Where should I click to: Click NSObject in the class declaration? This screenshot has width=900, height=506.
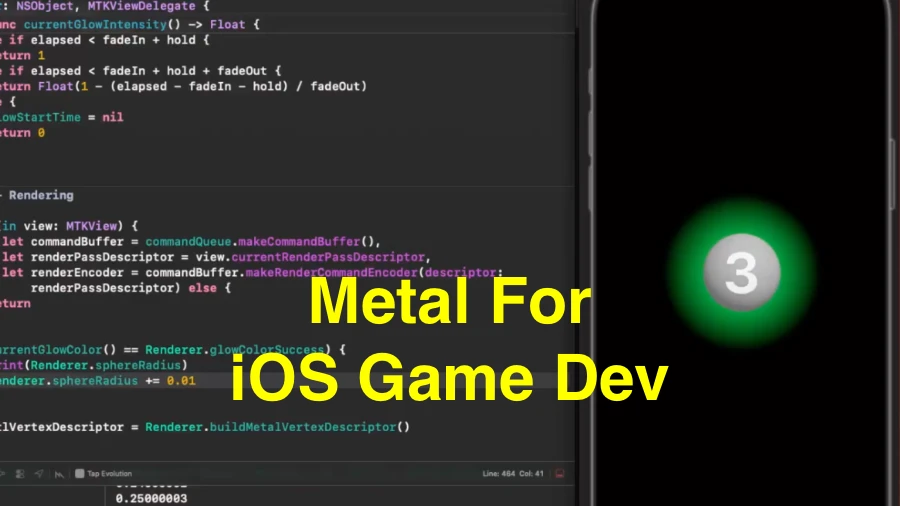pyautogui.click(x=45, y=6)
